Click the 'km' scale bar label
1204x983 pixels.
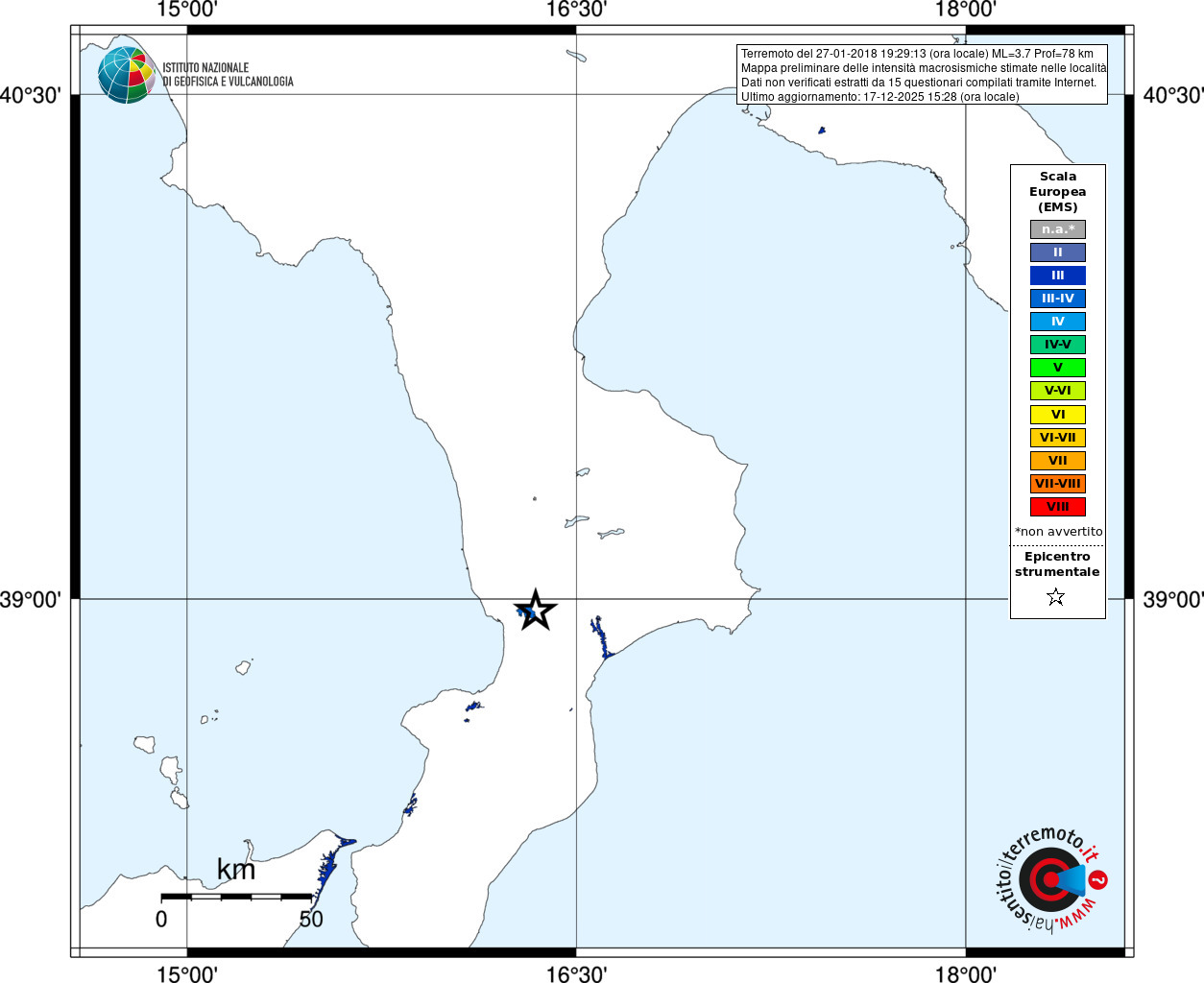coord(236,870)
